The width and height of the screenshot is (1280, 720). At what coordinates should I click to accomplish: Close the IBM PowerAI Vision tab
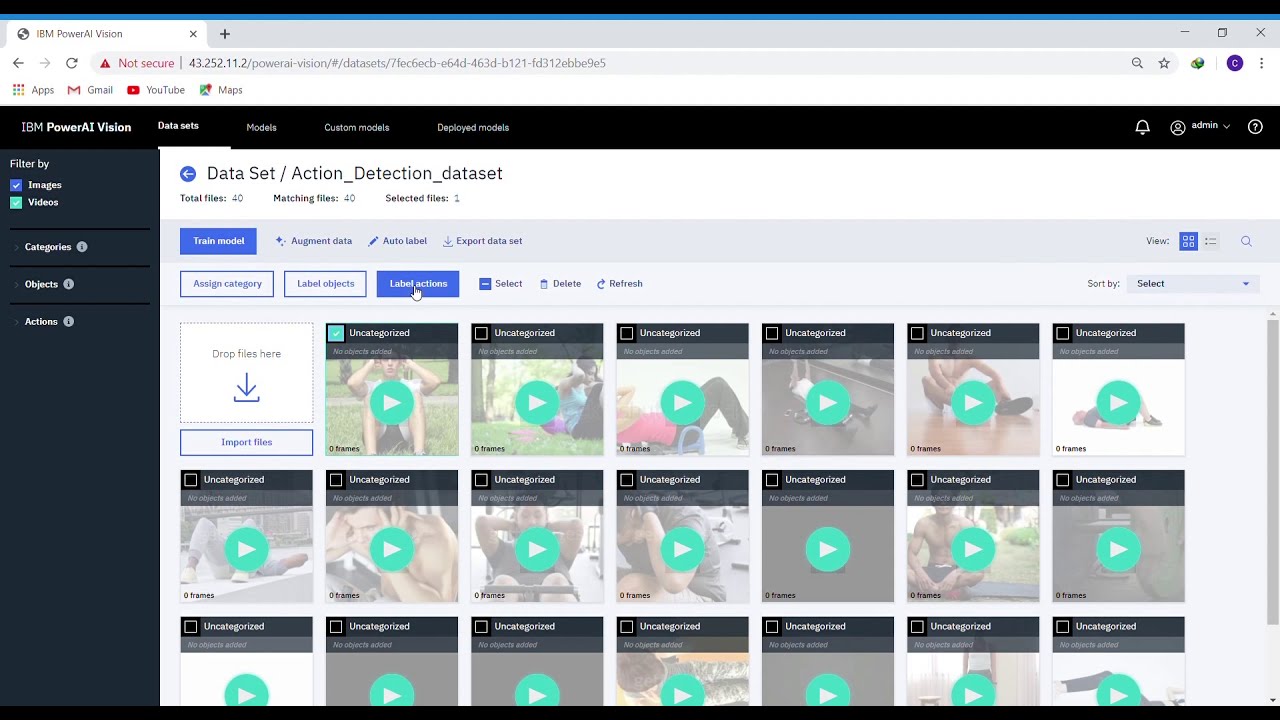coord(193,34)
